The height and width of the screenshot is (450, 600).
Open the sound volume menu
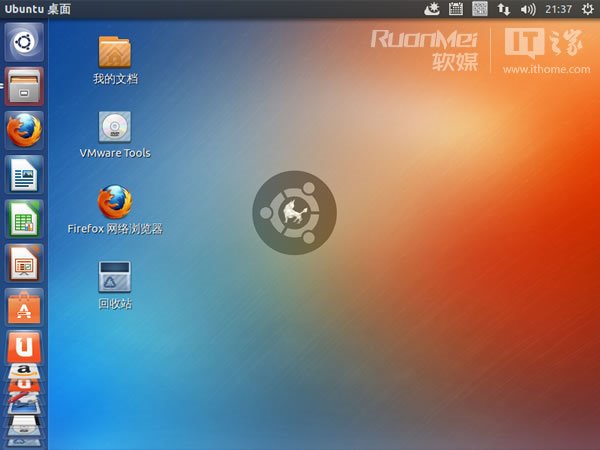528,9
